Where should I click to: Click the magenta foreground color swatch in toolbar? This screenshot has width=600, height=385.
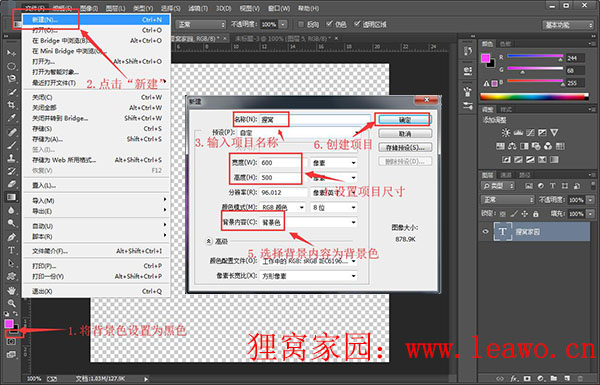[x=9, y=324]
